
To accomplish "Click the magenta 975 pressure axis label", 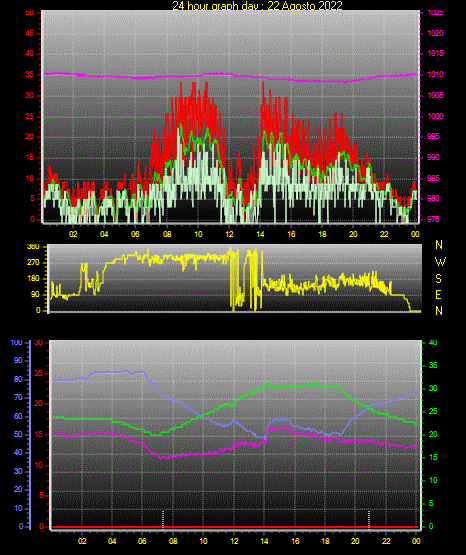I will [x=433, y=219].
